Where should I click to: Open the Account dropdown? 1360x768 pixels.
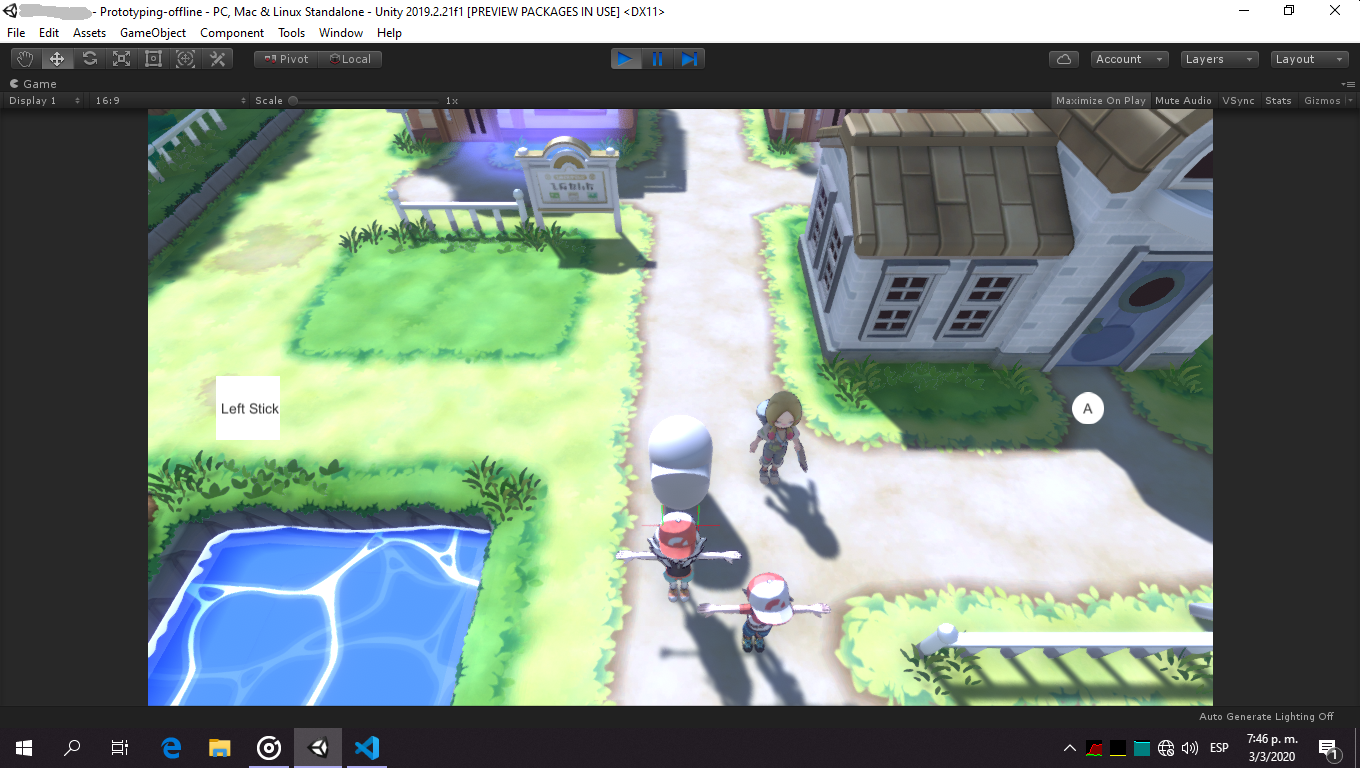click(x=1129, y=59)
